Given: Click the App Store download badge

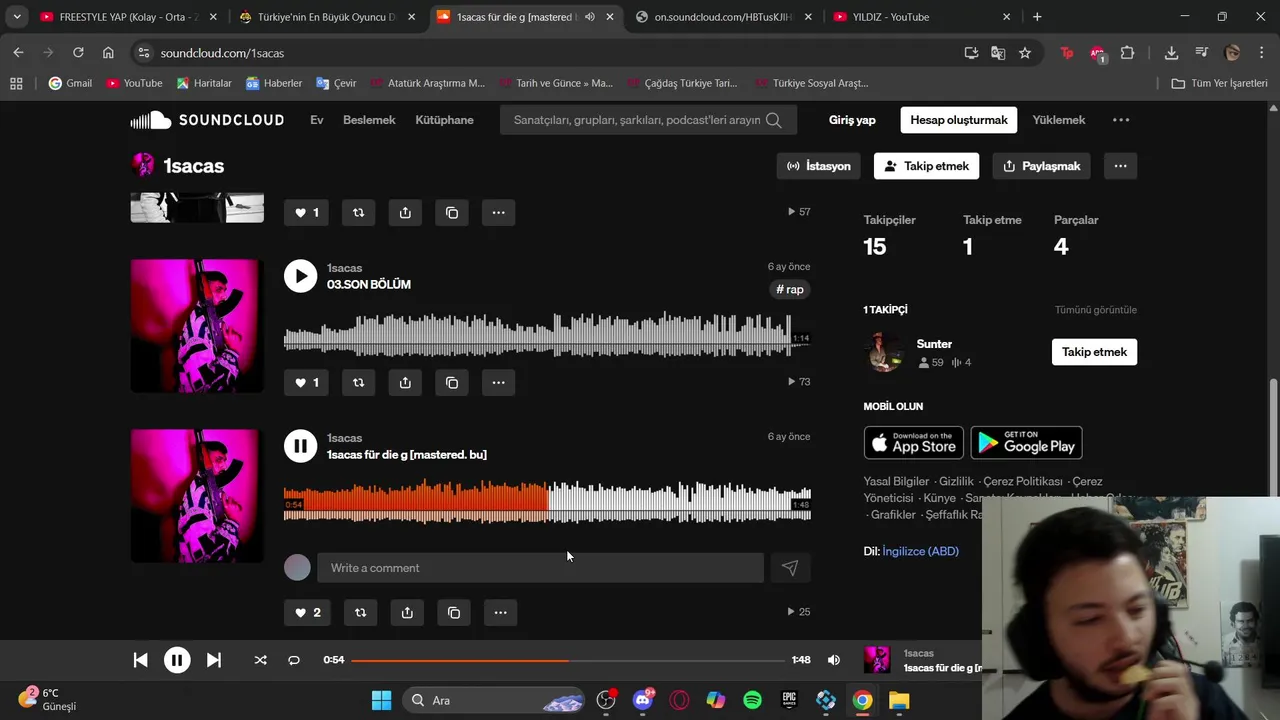Looking at the screenshot, I should click(x=913, y=443).
